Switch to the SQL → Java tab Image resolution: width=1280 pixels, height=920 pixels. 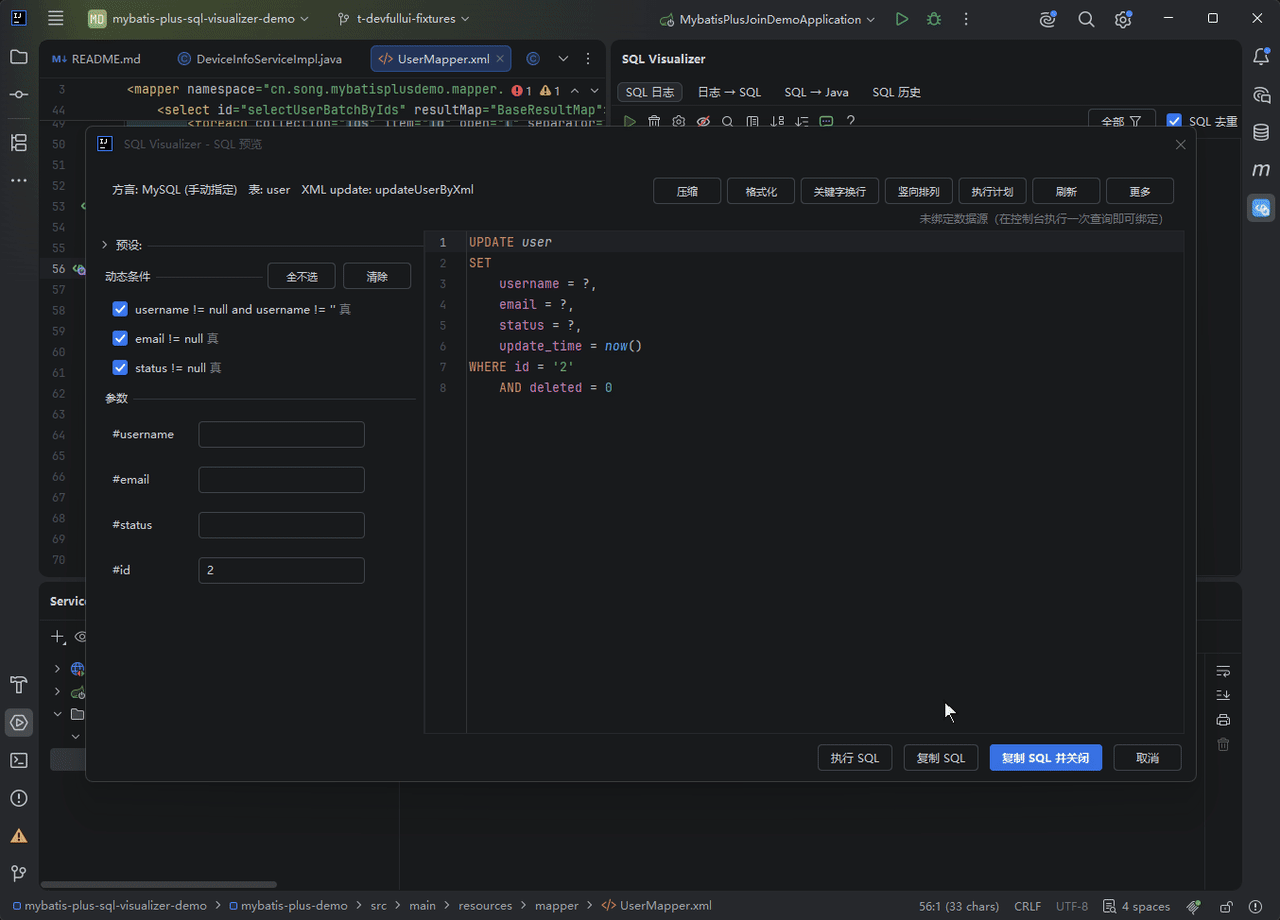(x=816, y=92)
